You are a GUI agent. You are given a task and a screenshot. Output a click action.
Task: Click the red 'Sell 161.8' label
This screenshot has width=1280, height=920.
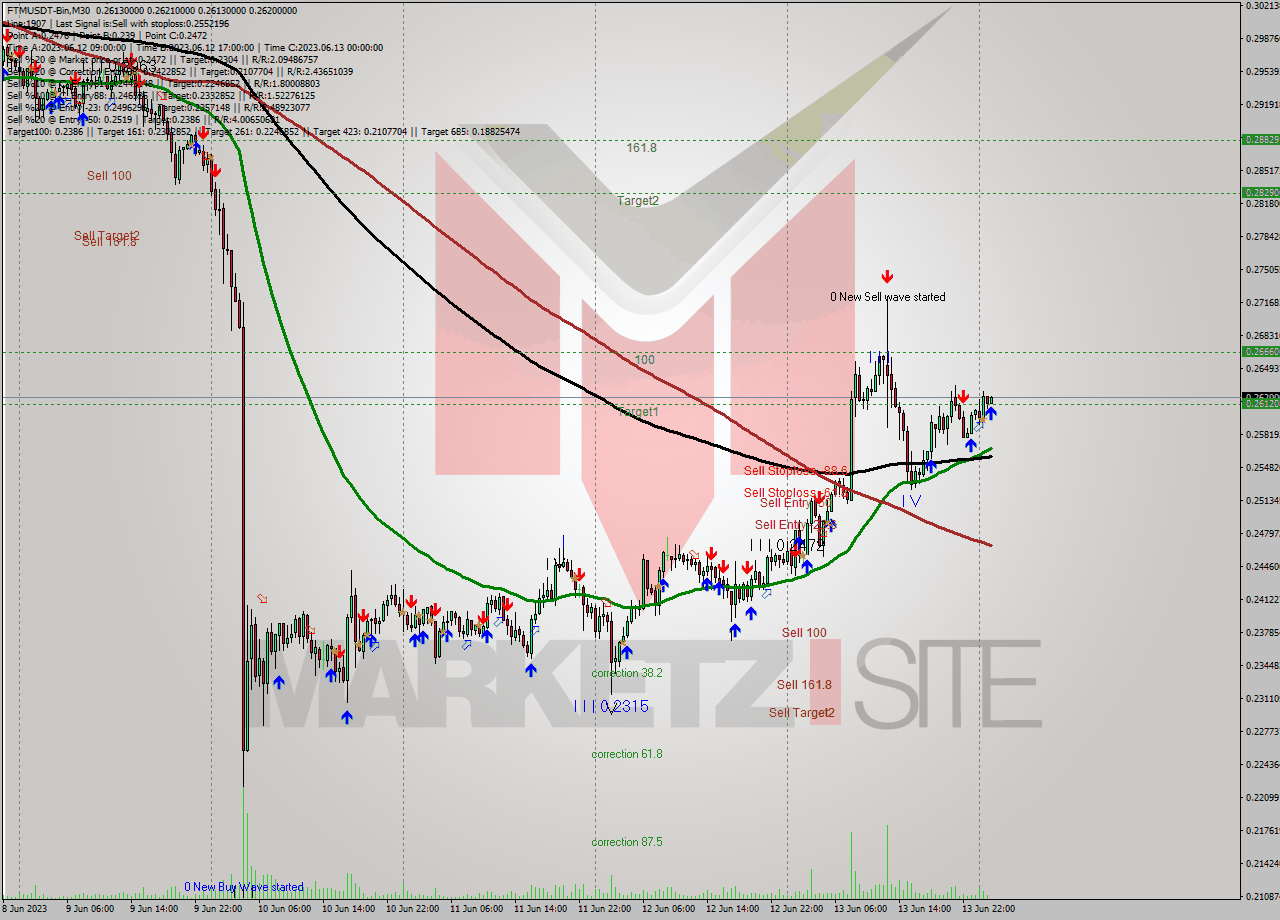(x=804, y=685)
